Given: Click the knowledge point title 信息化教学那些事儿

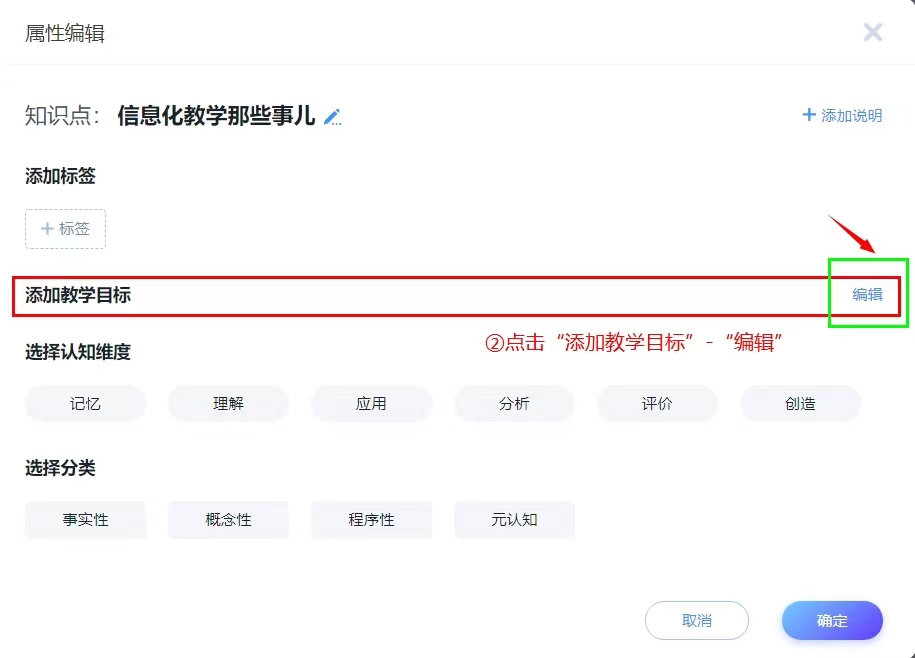Looking at the screenshot, I should [x=216, y=116].
